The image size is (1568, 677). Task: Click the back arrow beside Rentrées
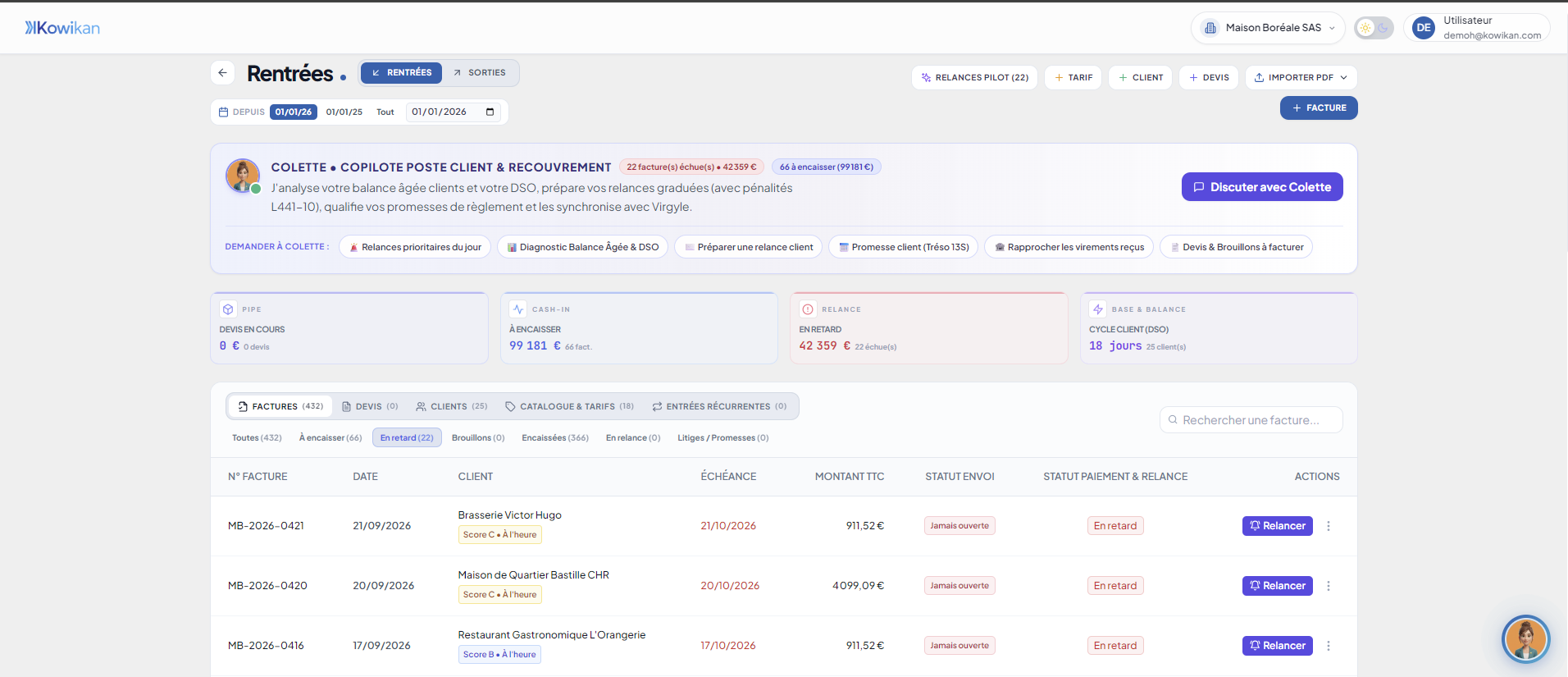pyautogui.click(x=222, y=73)
